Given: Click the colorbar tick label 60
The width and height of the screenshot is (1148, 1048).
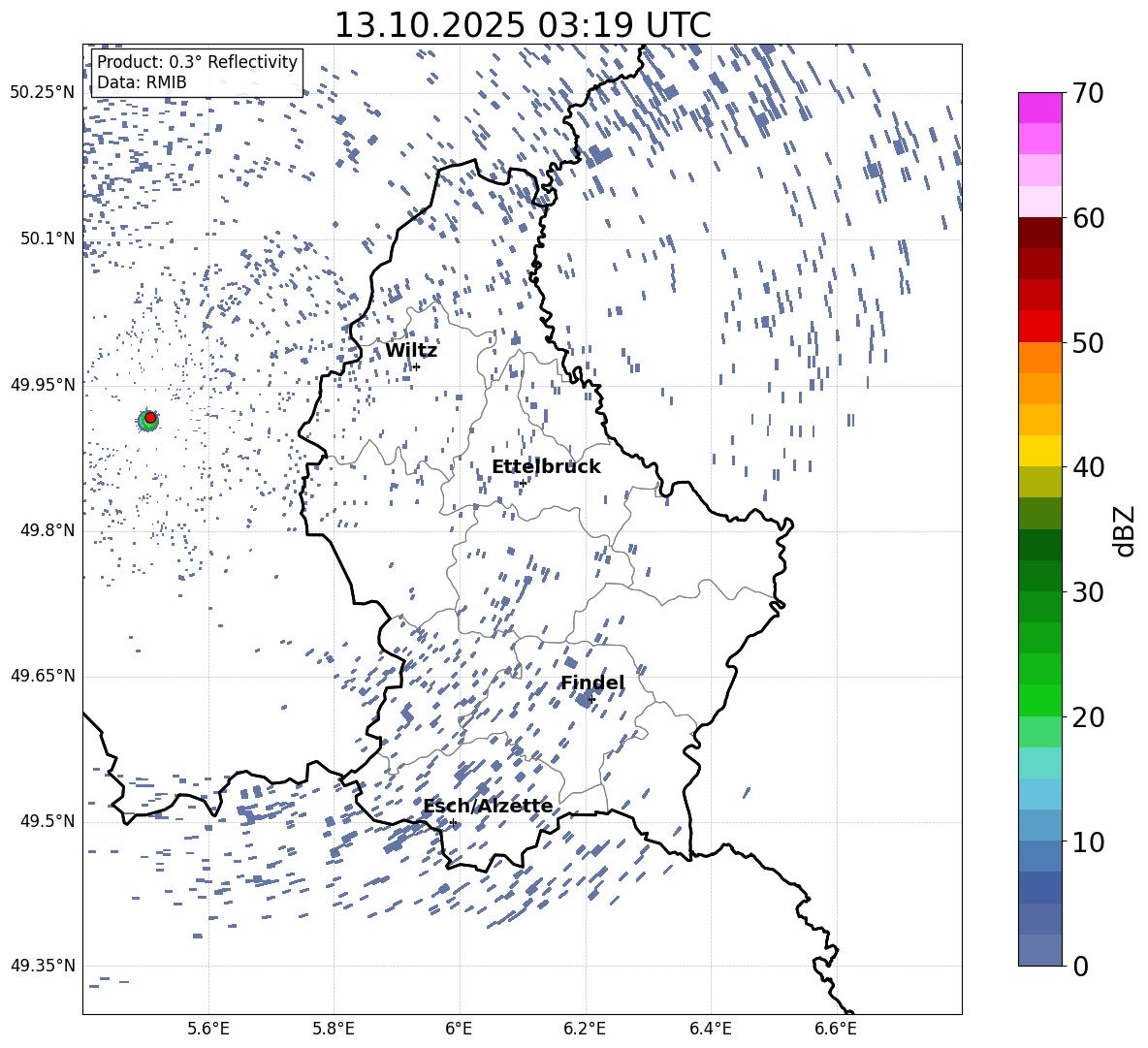Looking at the screenshot, I should 1088,218.
